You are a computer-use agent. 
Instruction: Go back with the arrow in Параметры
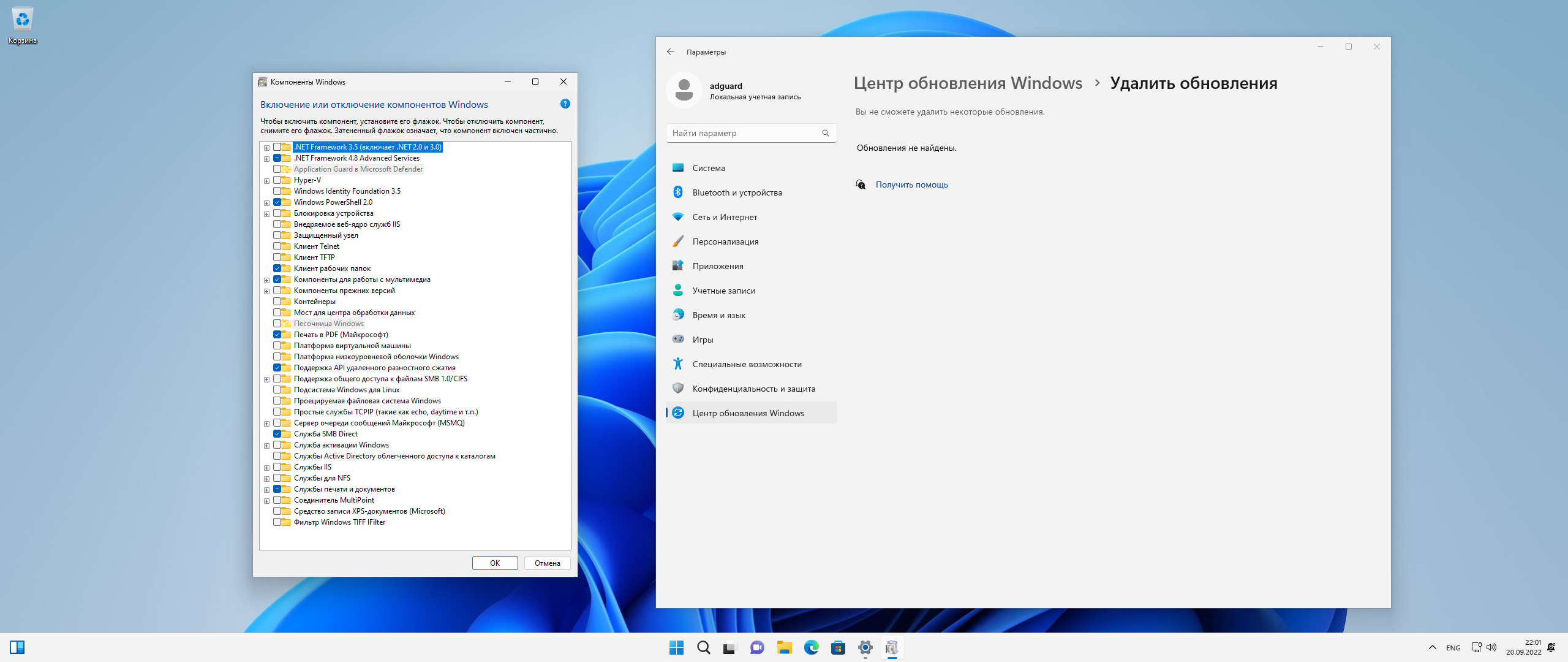(x=671, y=52)
